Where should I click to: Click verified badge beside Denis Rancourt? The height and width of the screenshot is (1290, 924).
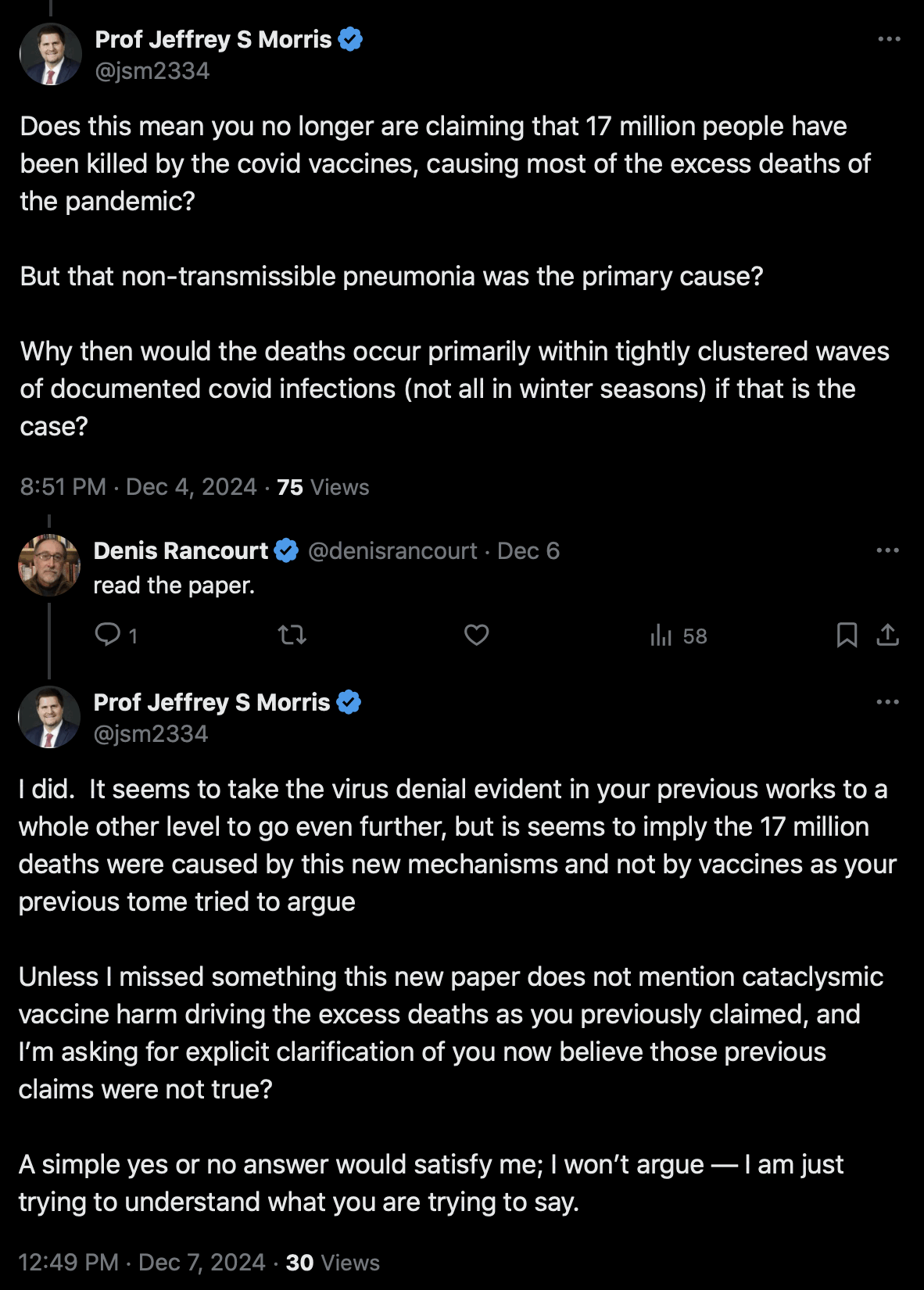click(x=286, y=551)
